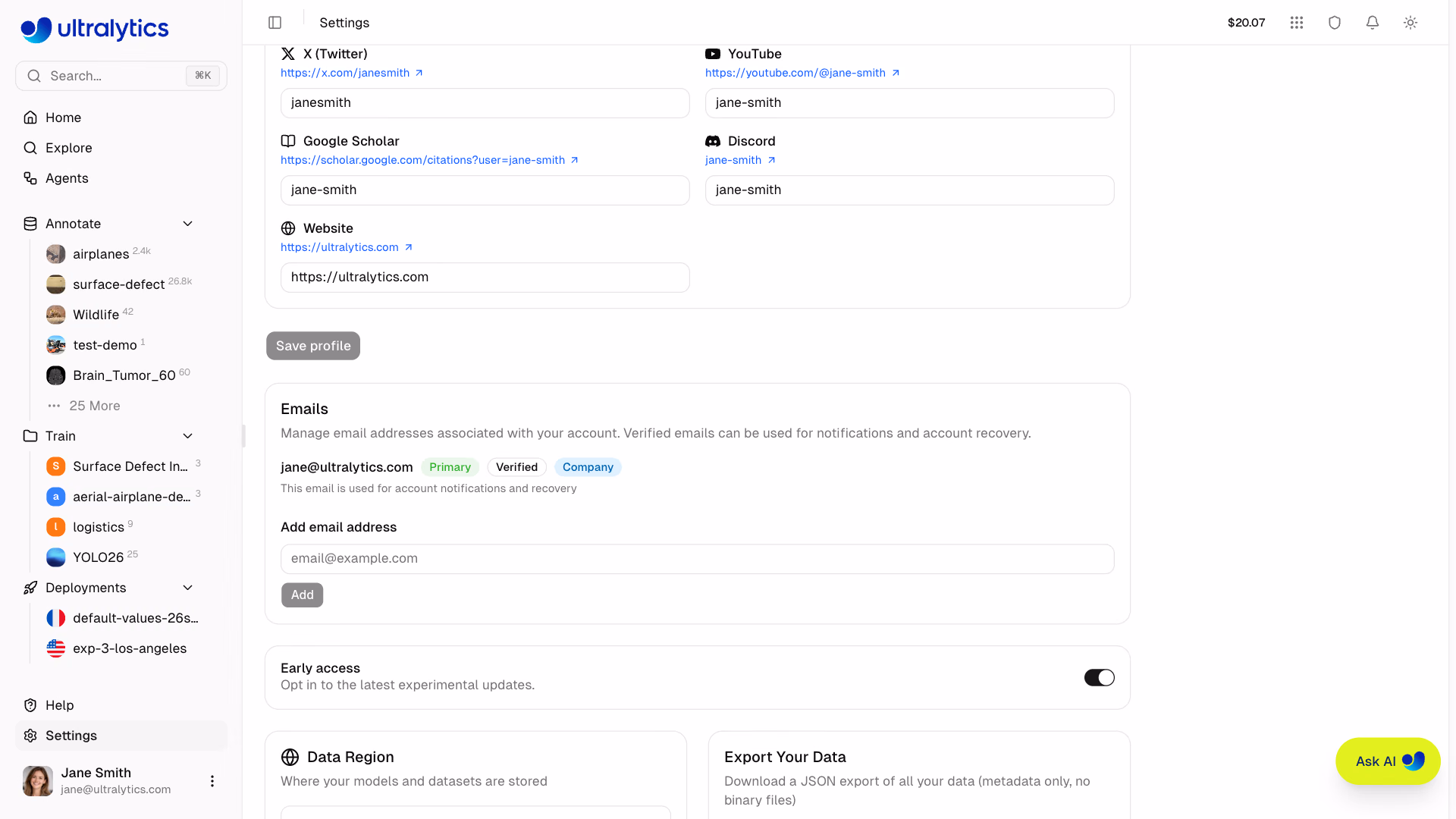Screen dimensions: 1456x819
Task: Open the Google Scholar citations link
Action: 429,160
